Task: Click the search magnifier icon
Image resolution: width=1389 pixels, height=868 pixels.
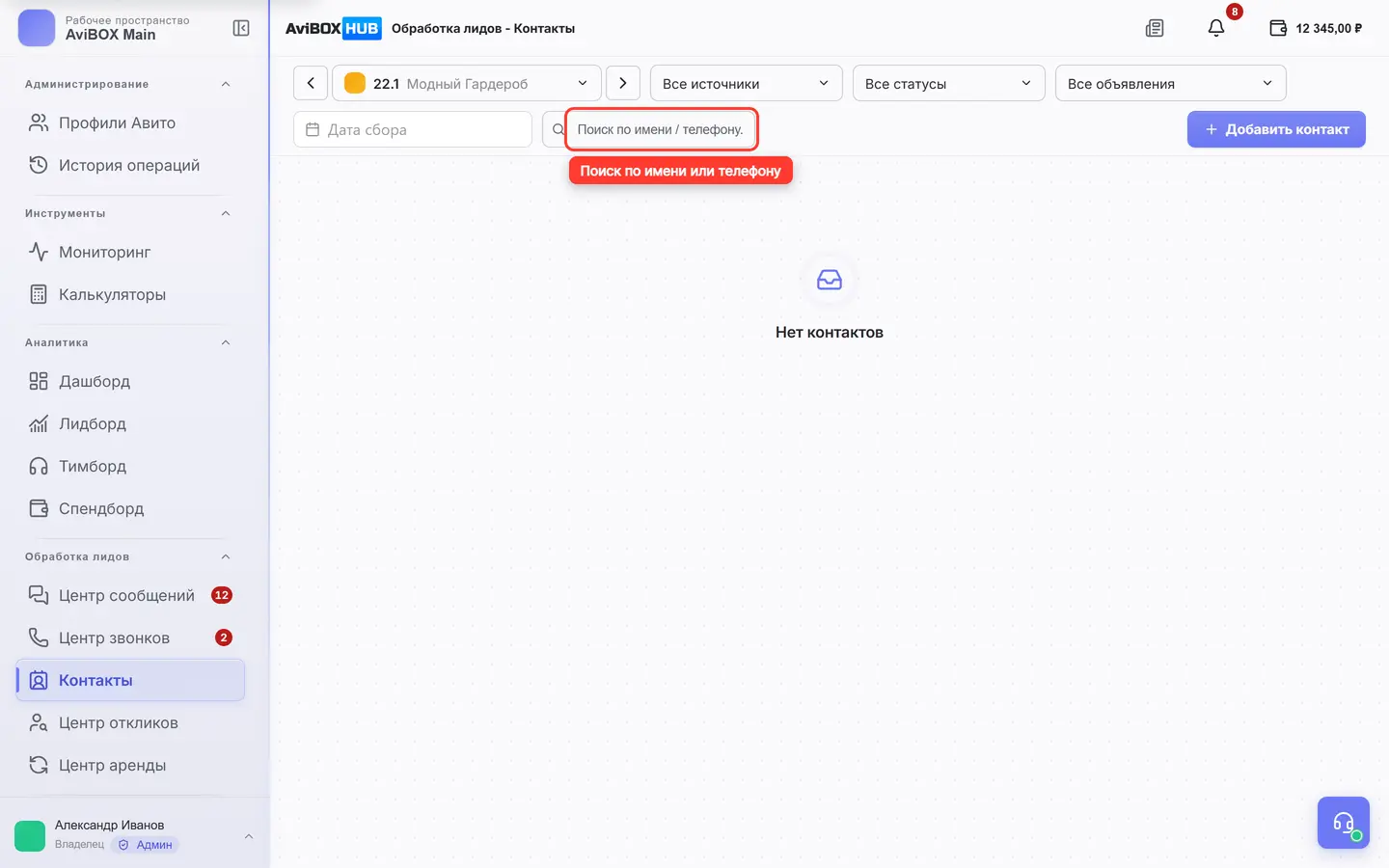Action: point(558,129)
